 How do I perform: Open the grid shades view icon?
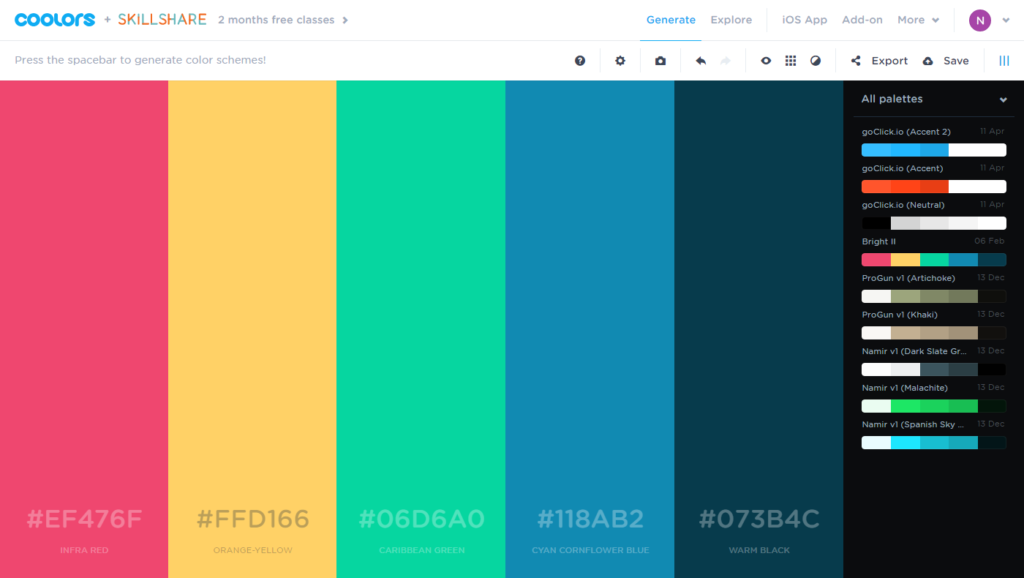pyautogui.click(x=791, y=61)
